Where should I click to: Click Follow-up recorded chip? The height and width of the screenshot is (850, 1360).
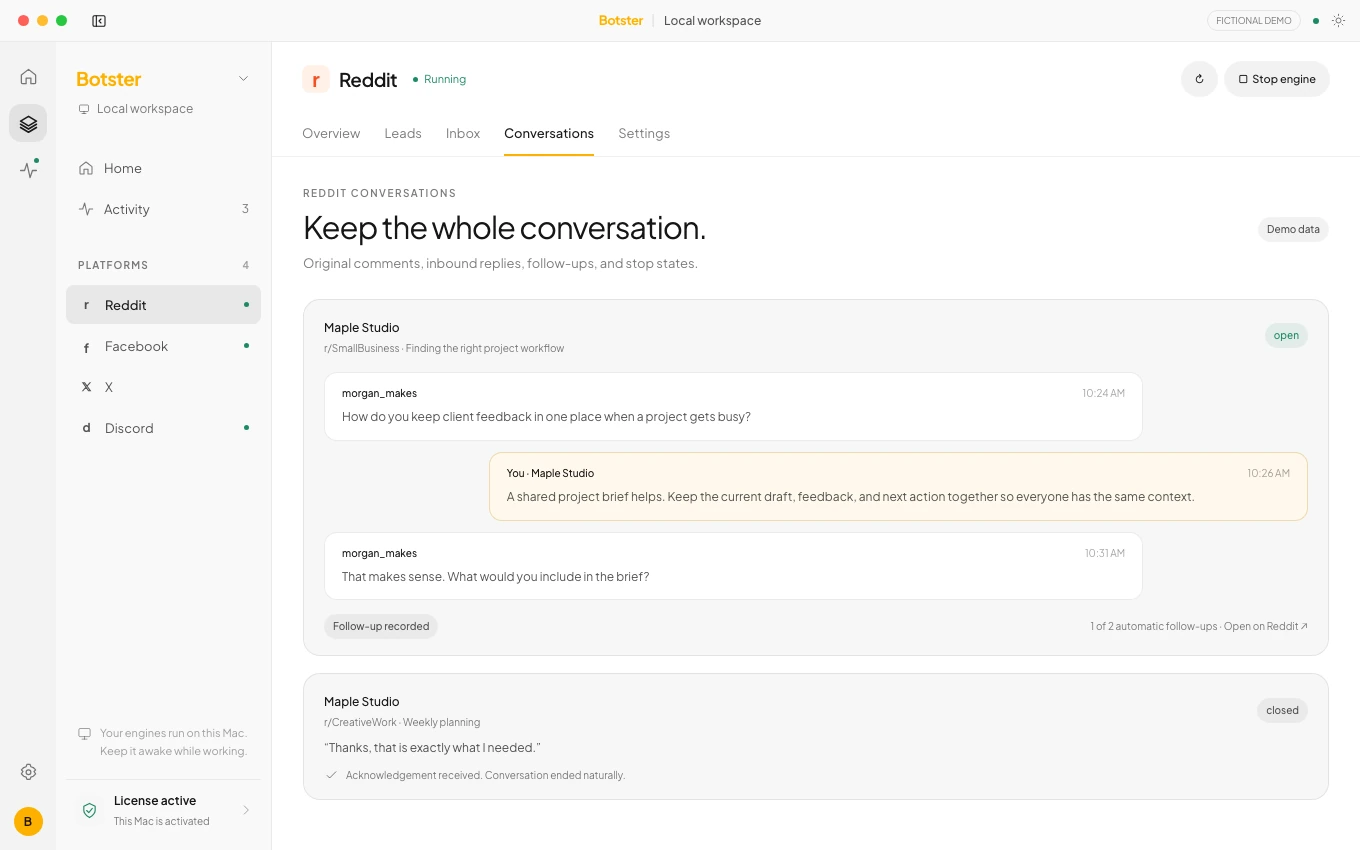[x=381, y=626]
